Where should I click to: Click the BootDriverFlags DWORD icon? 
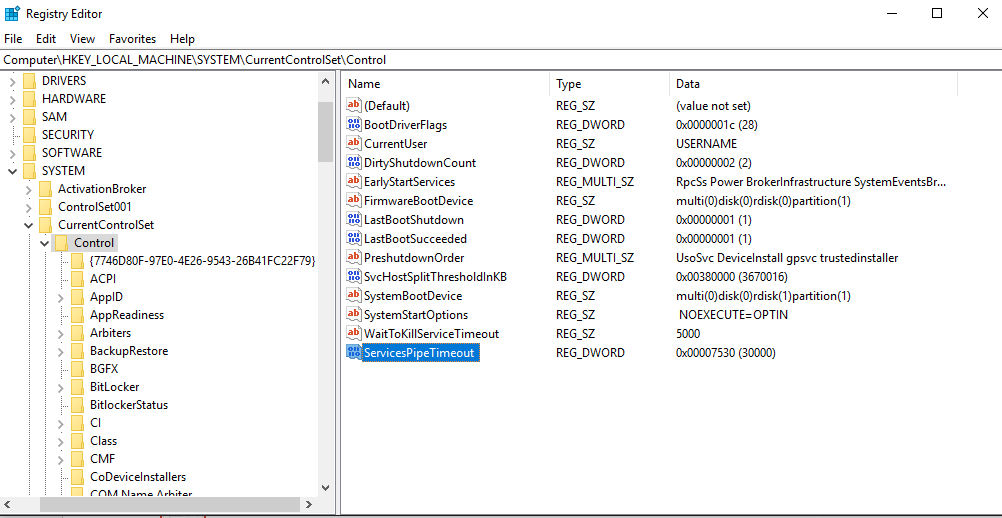(x=353, y=125)
